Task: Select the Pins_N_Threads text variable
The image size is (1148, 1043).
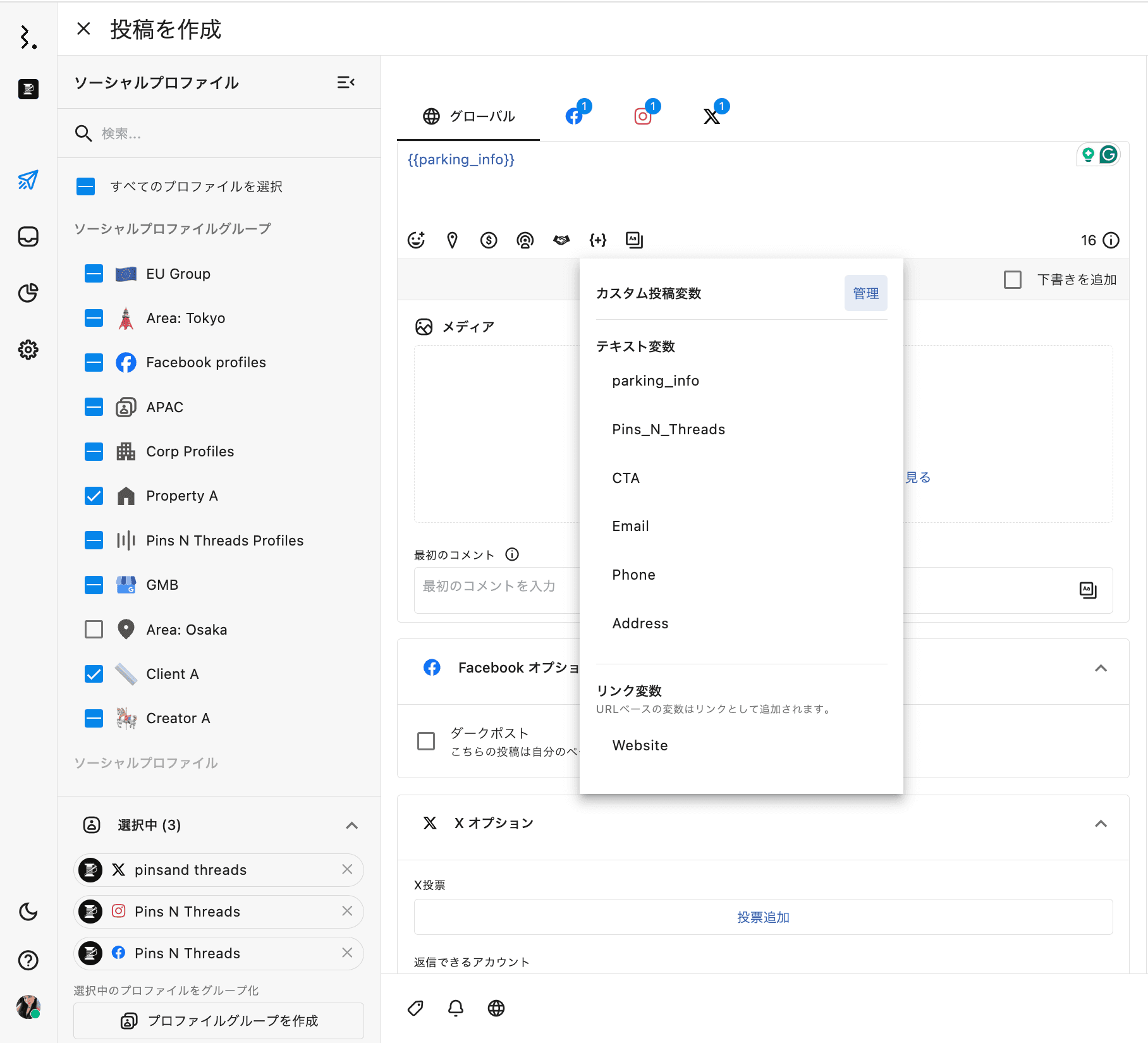Action: click(668, 430)
